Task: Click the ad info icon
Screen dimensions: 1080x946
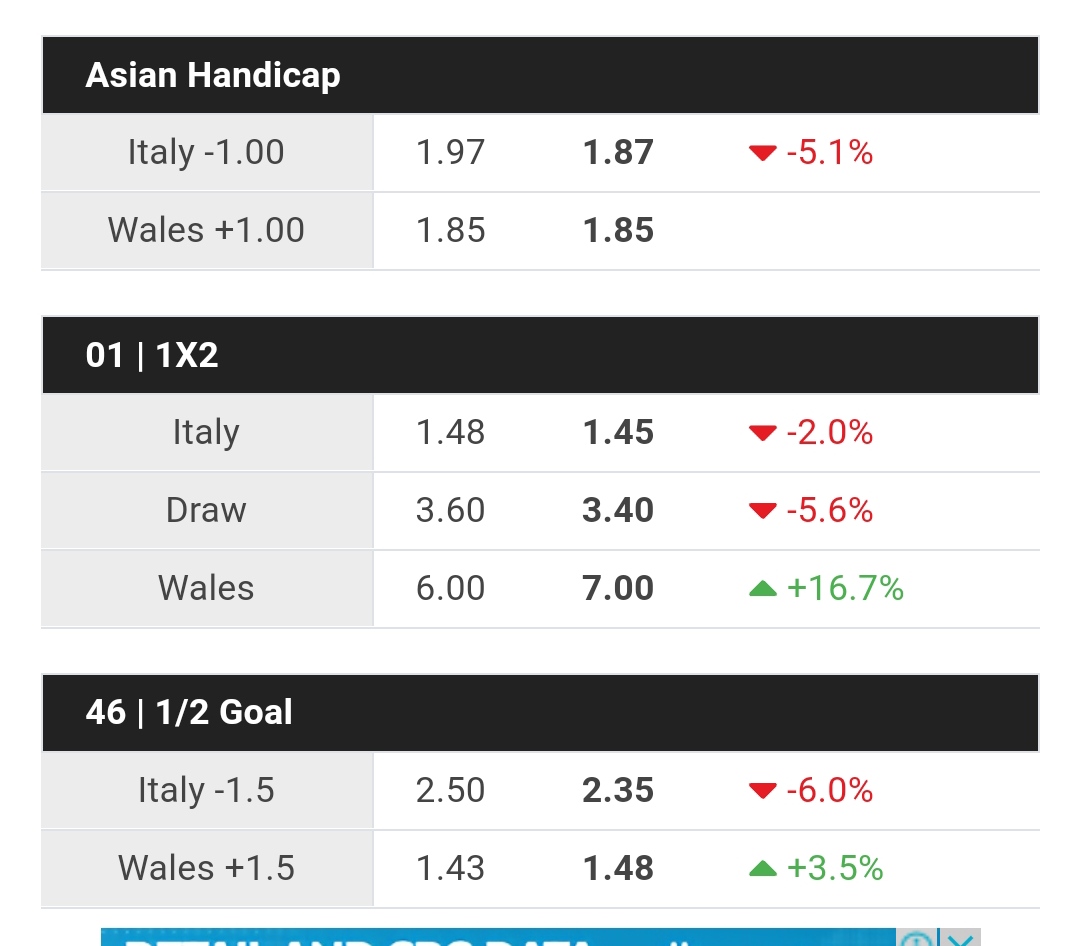Action: 917,938
